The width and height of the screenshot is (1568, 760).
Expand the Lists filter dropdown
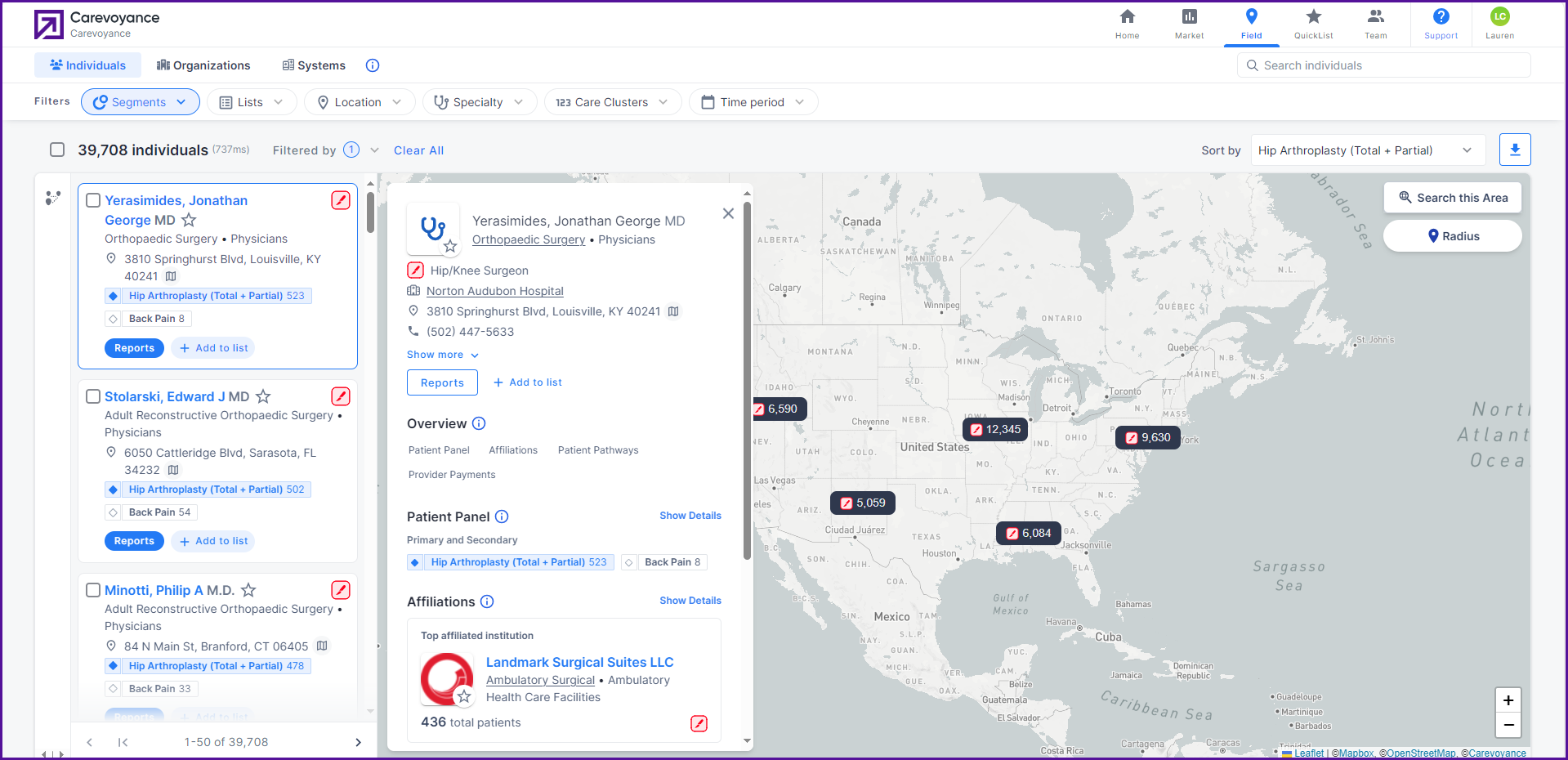pyautogui.click(x=252, y=102)
